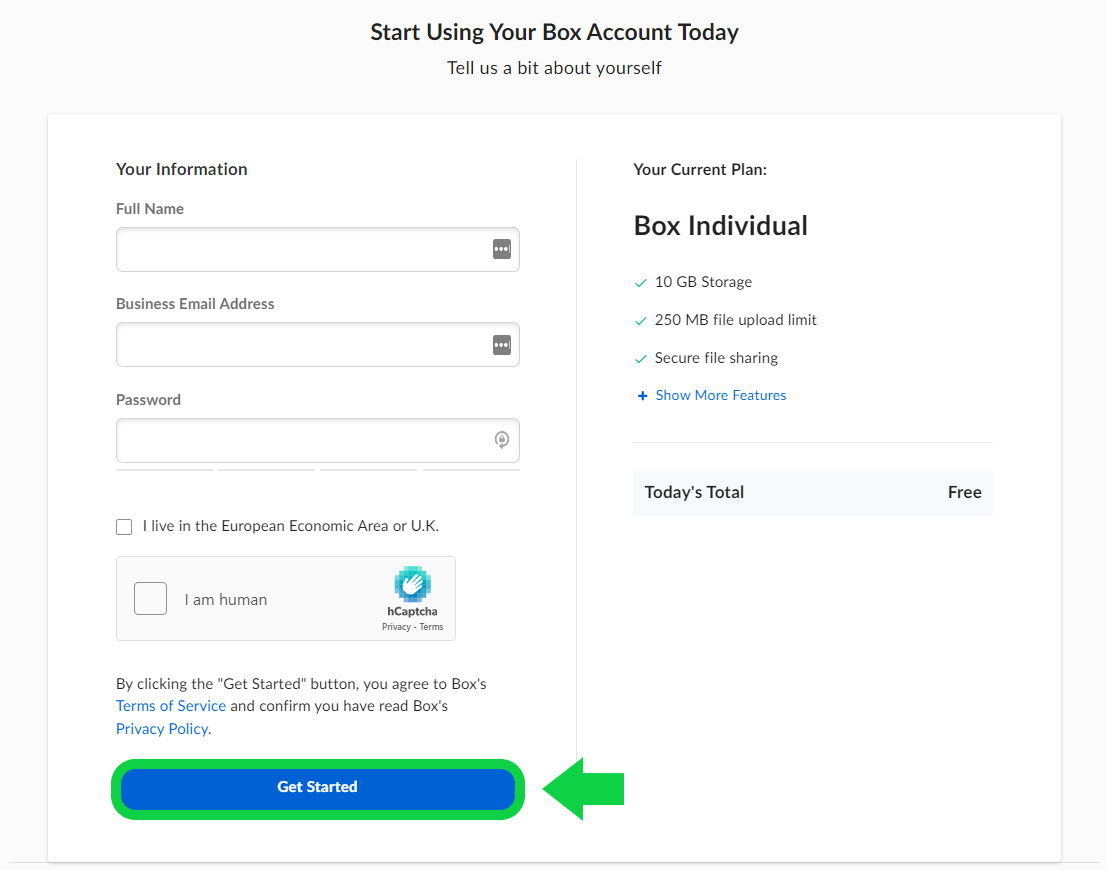The height and width of the screenshot is (870, 1107).
Task: Click the 'Today's Total' label
Action: pos(694,492)
